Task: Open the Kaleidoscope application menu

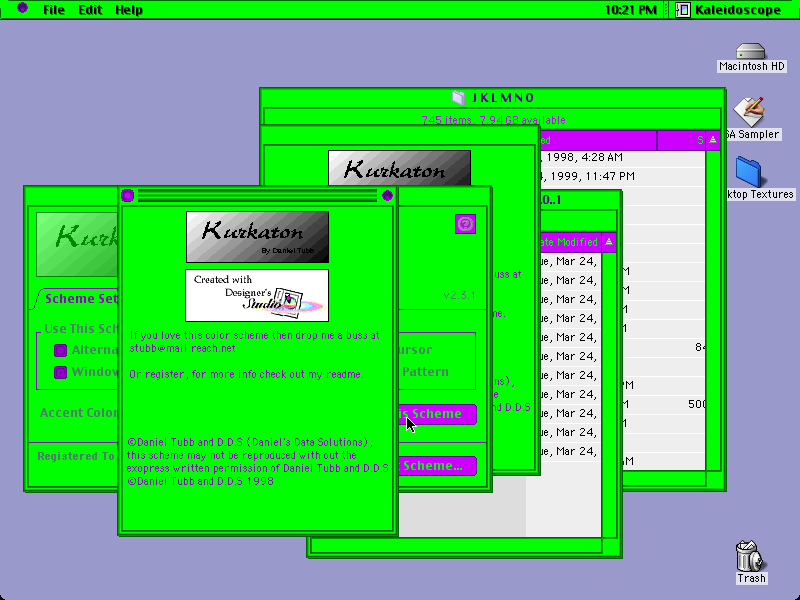Action: (729, 10)
